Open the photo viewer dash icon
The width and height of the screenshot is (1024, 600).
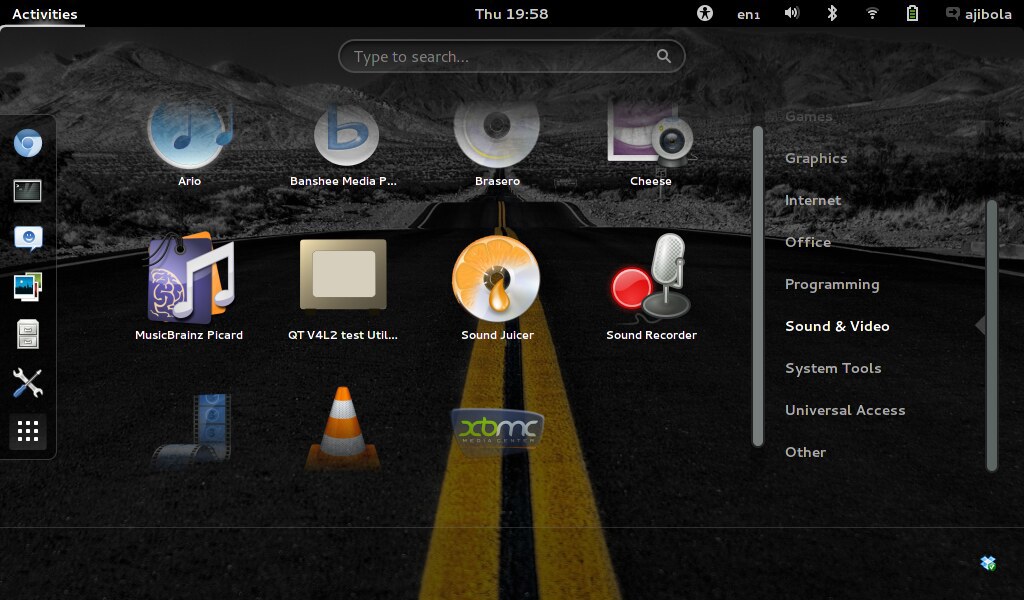coord(28,287)
